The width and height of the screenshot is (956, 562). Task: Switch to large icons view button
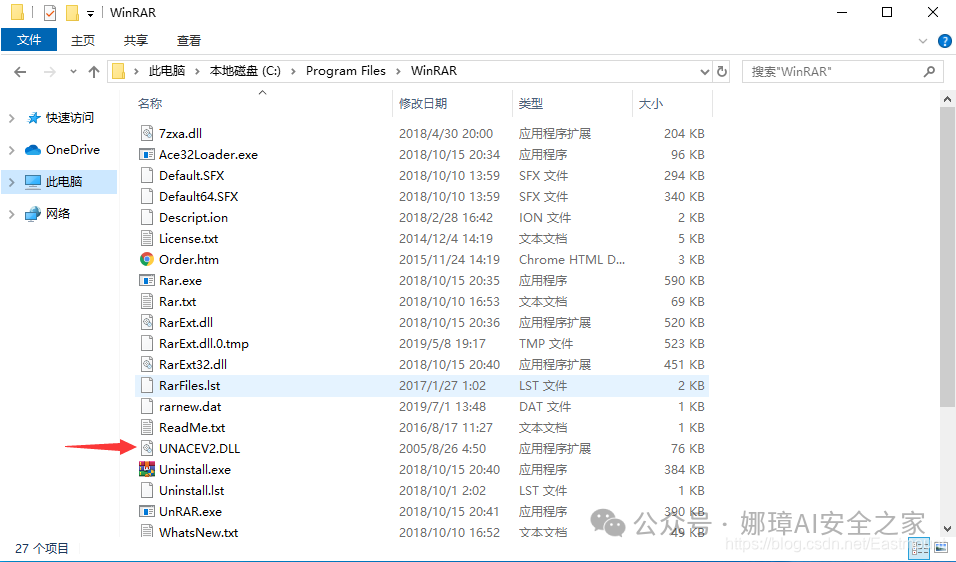pyautogui.click(x=941, y=549)
